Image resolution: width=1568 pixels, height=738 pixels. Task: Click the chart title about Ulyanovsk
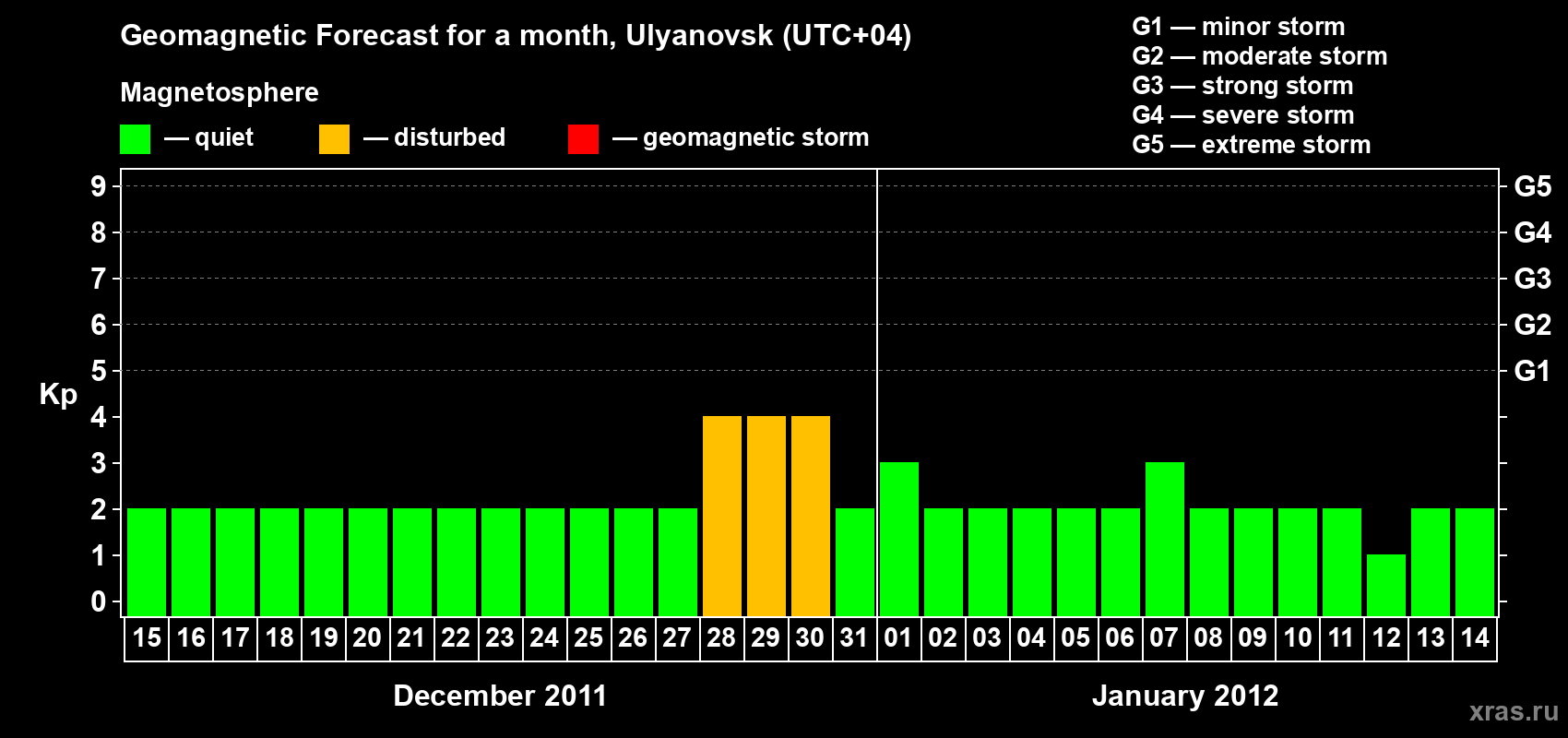coord(516,36)
